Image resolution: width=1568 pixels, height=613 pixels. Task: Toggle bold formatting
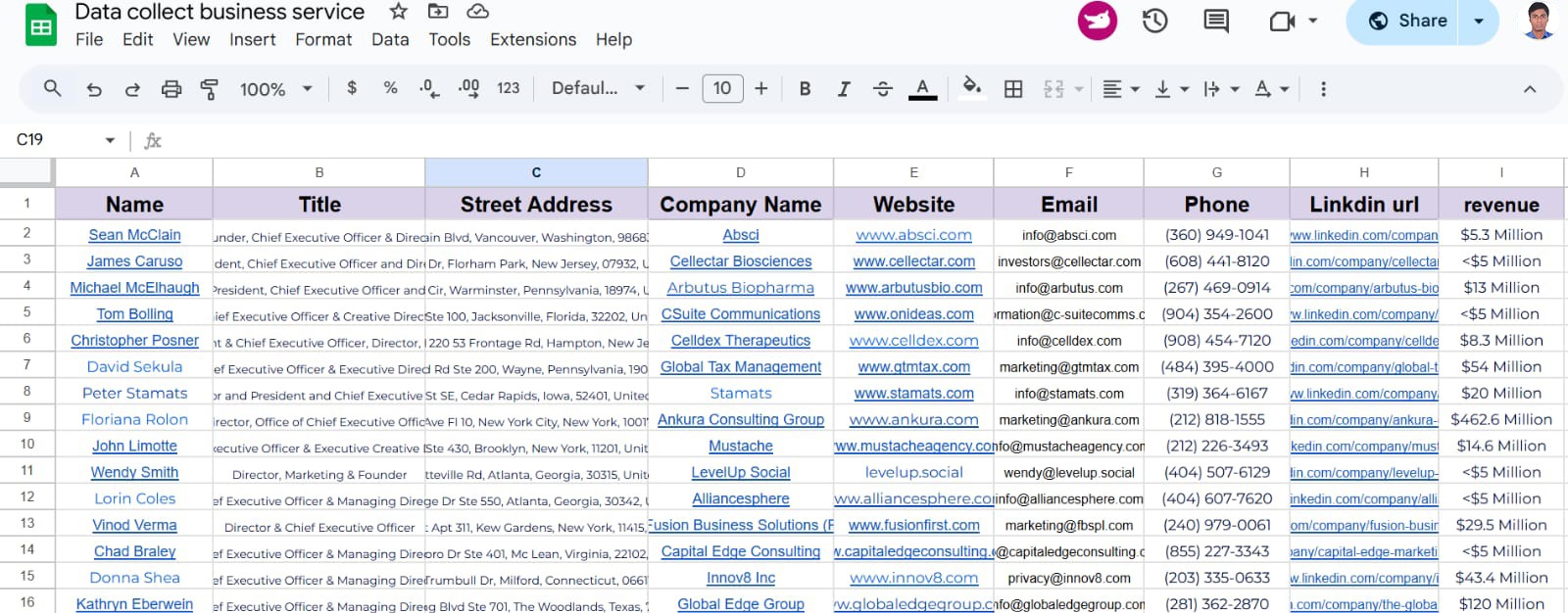click(x=805, y=89)
